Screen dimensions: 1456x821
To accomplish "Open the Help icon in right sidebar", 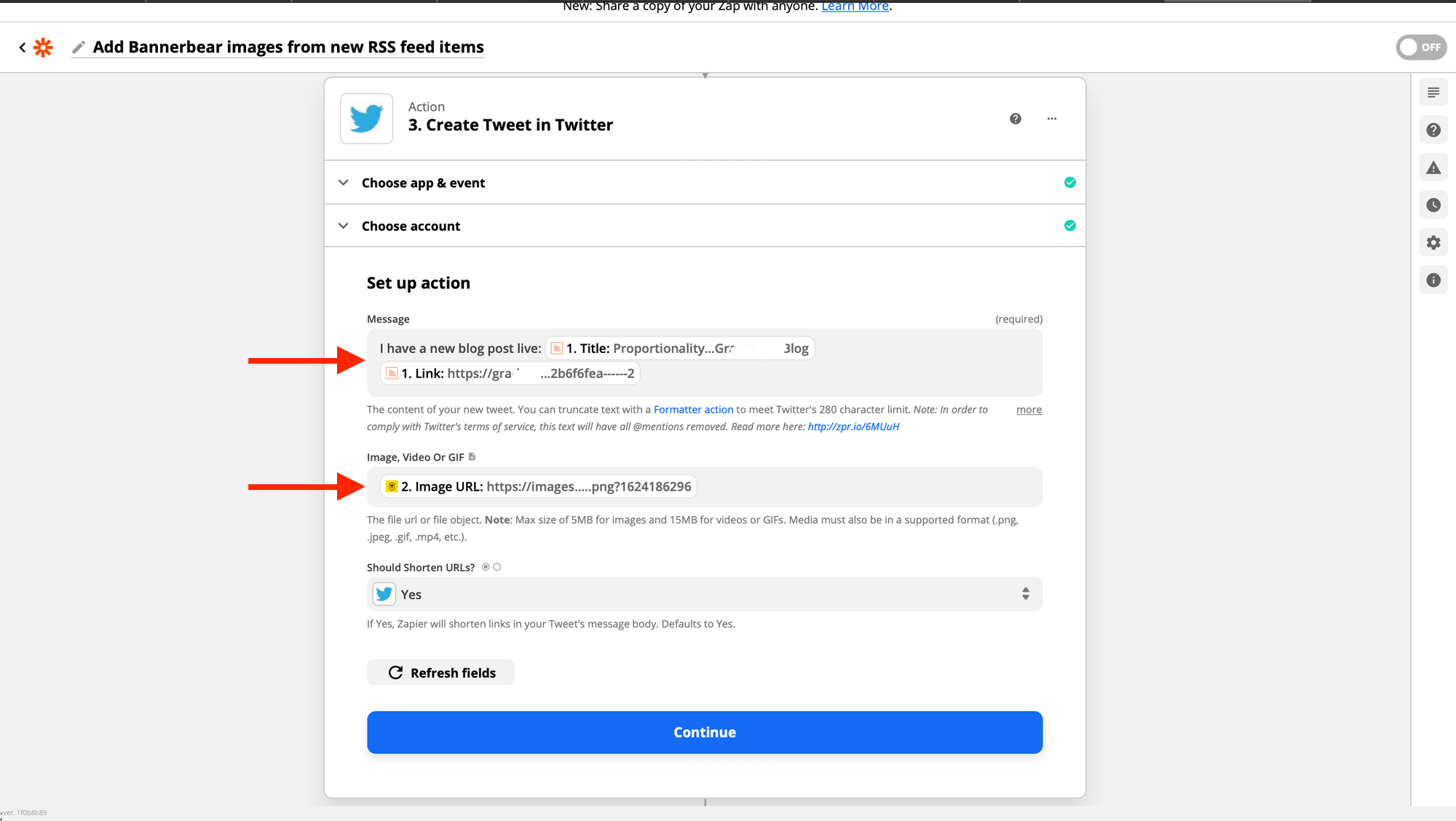I will pyautogui.click(x=1433, y=130).
